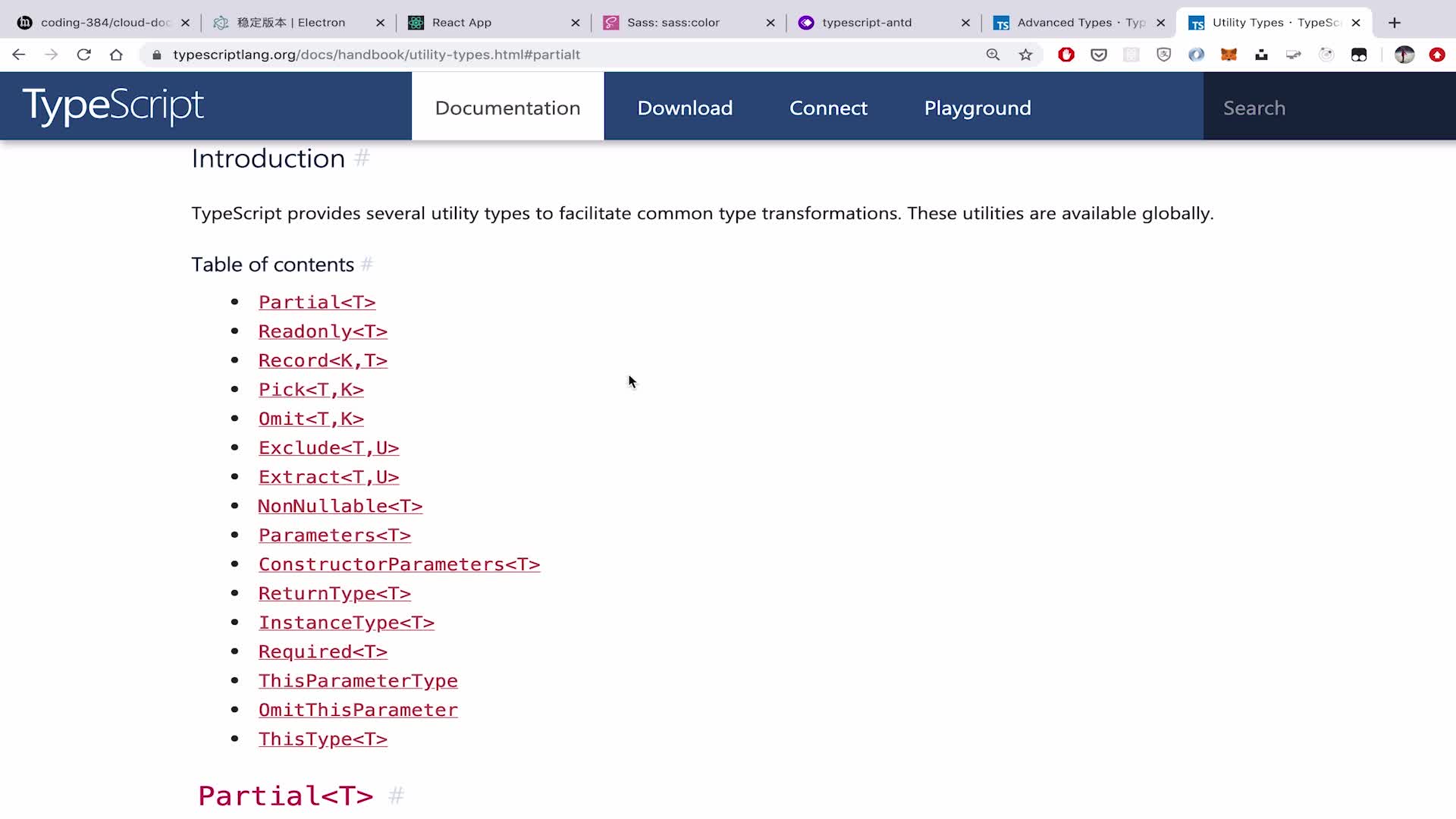Jump to ConstructorParameters<T> section
The height and width of the screenshot is (819, 1456).
399,564
